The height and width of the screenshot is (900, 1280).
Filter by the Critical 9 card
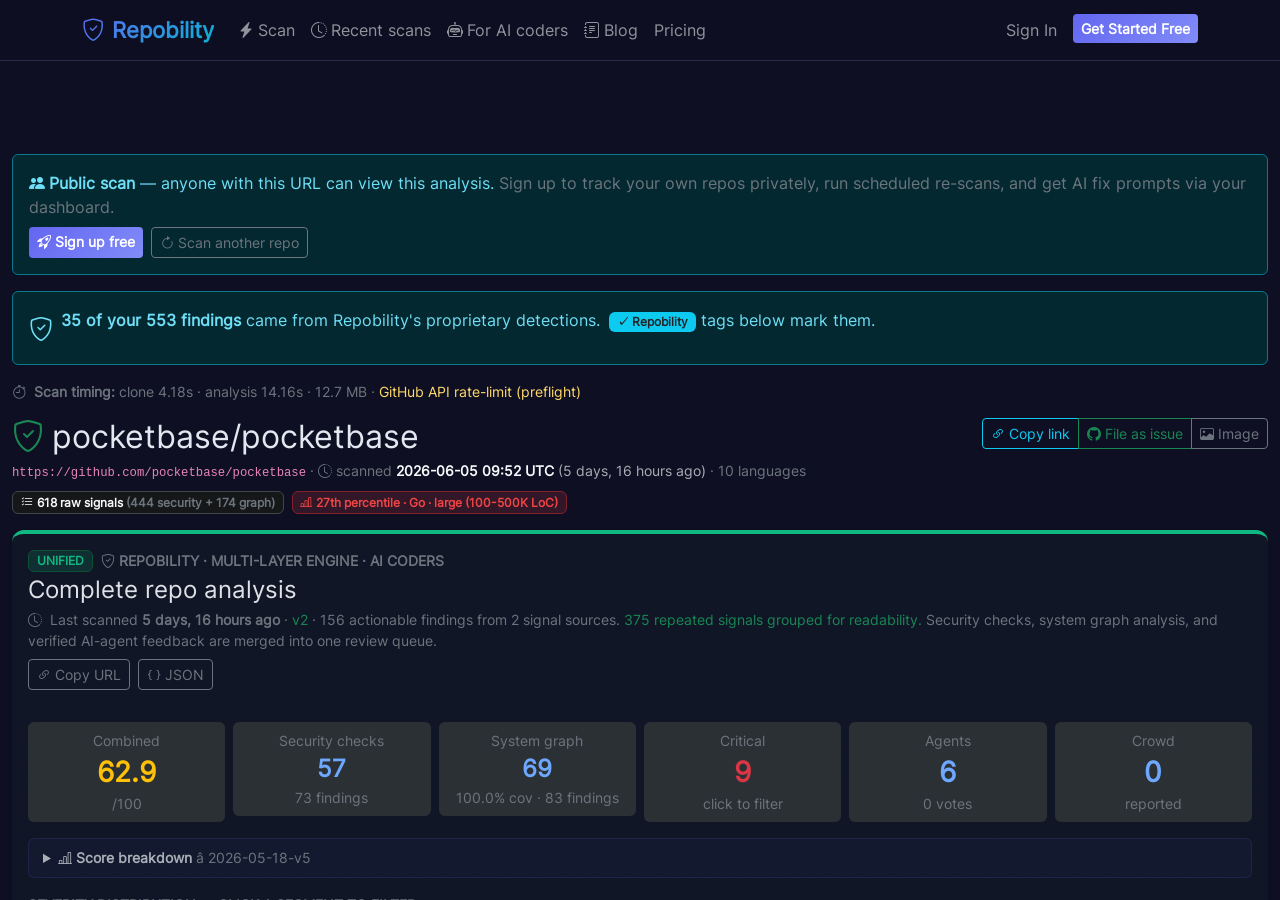pyautogui.click(x=742, y=772)
